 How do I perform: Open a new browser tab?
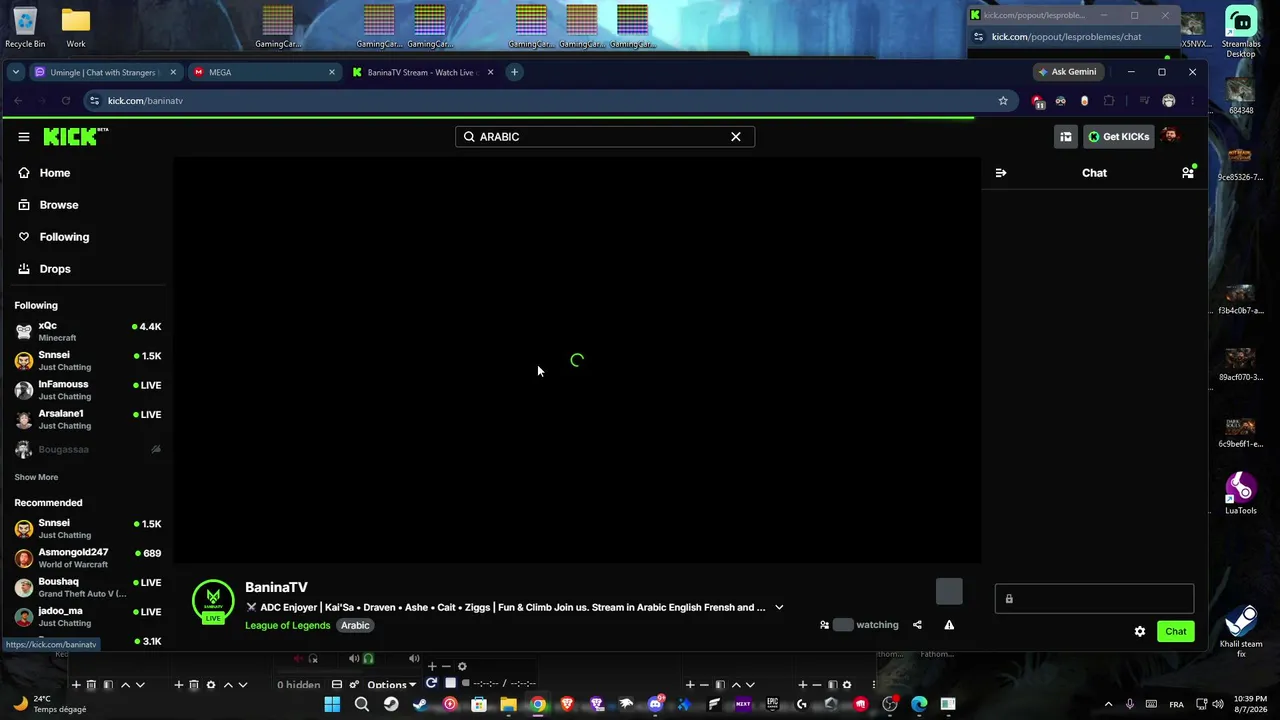(x=514, y=72)
